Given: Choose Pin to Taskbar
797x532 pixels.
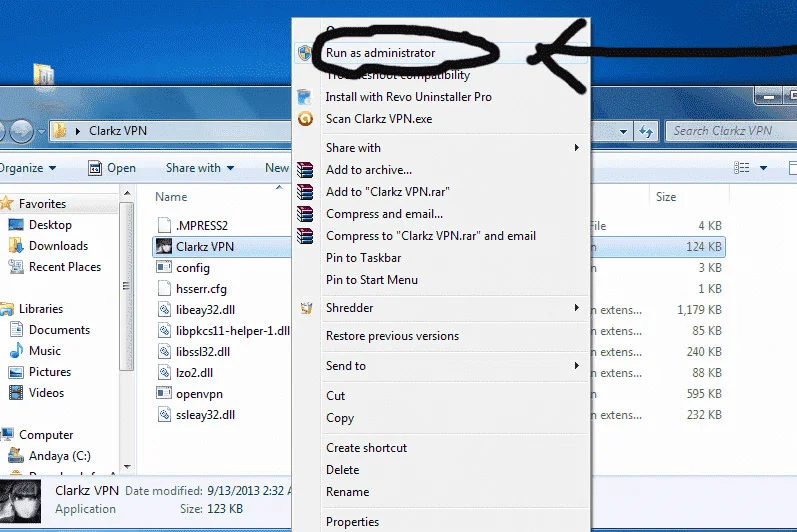Looking at the screenshot, I should [363, 258].
